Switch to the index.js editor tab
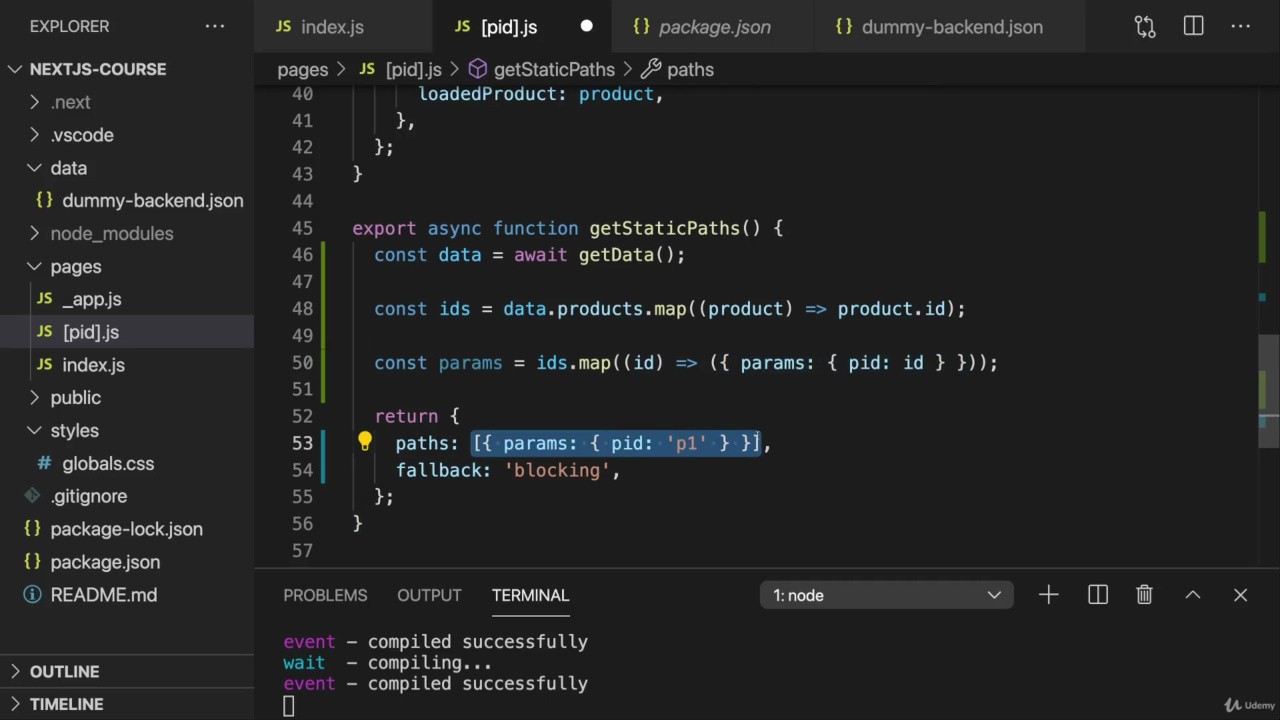The width and height of the screenshot is (1280, 720). coord(343,27)
